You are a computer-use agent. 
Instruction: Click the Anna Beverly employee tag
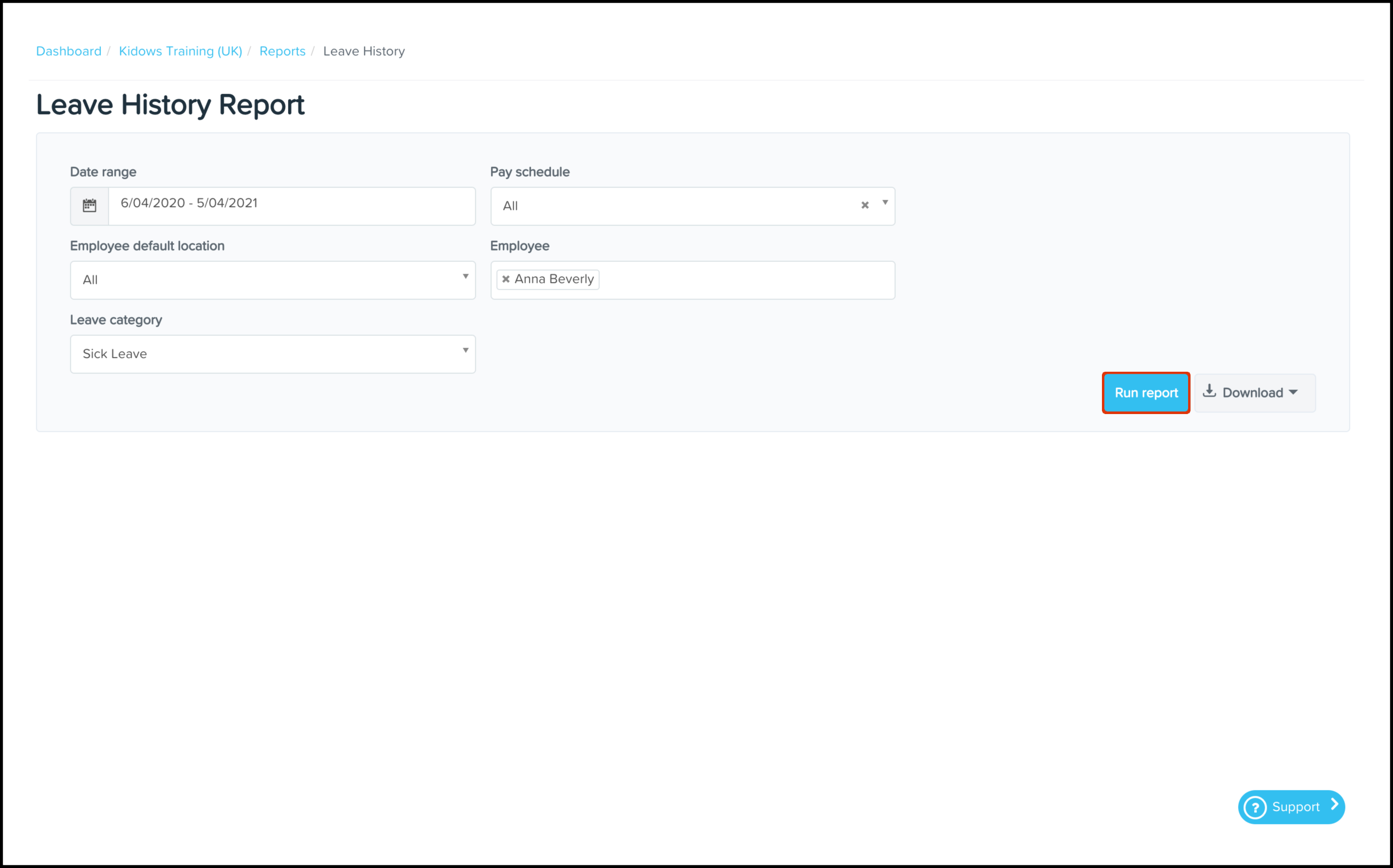click(554, 279)
